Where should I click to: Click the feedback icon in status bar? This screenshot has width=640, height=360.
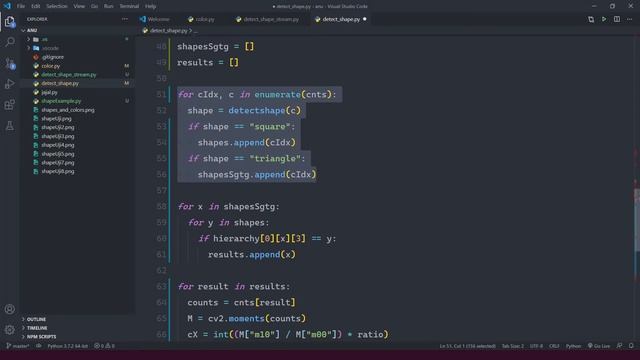click(619, 346)
